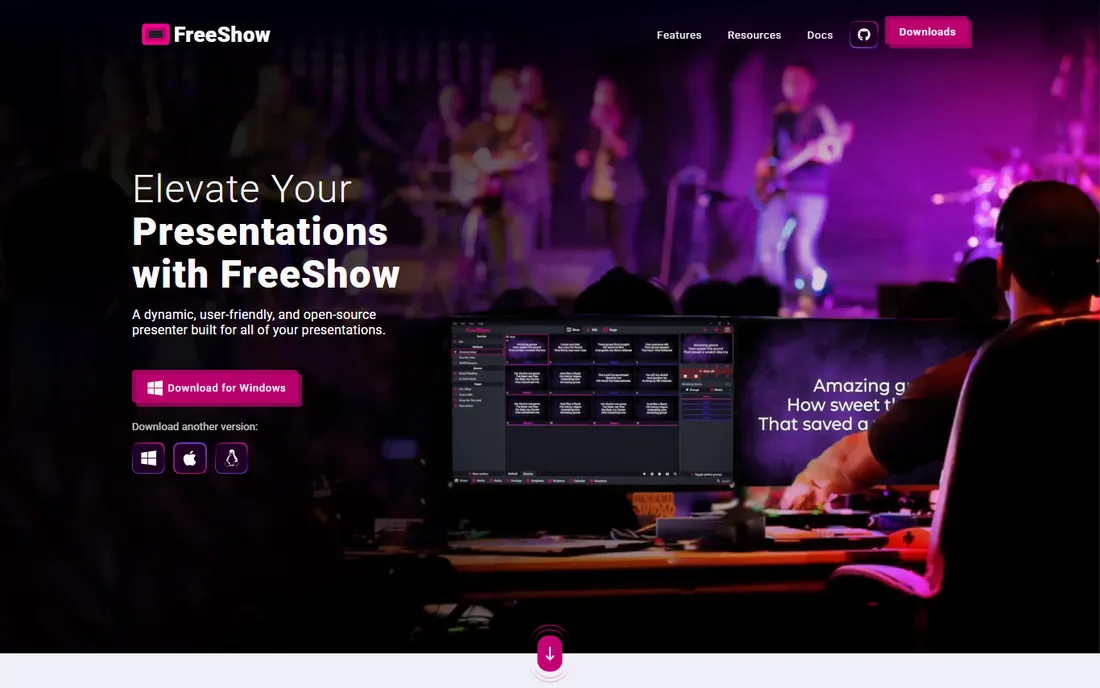The height and width of the screenshot is (688, 1100).
Task: Click the 'with FreeShow' headline text
Action: 266,274
